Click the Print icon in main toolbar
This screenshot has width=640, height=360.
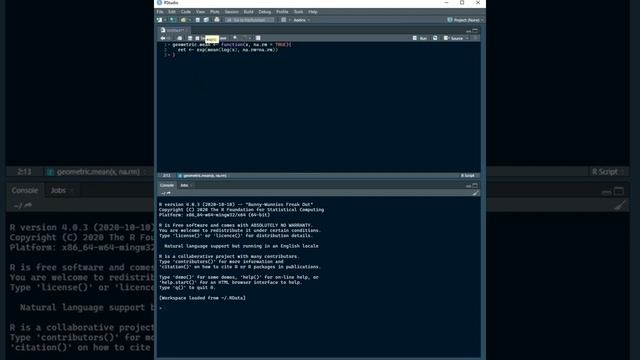[x=217, y=20]
